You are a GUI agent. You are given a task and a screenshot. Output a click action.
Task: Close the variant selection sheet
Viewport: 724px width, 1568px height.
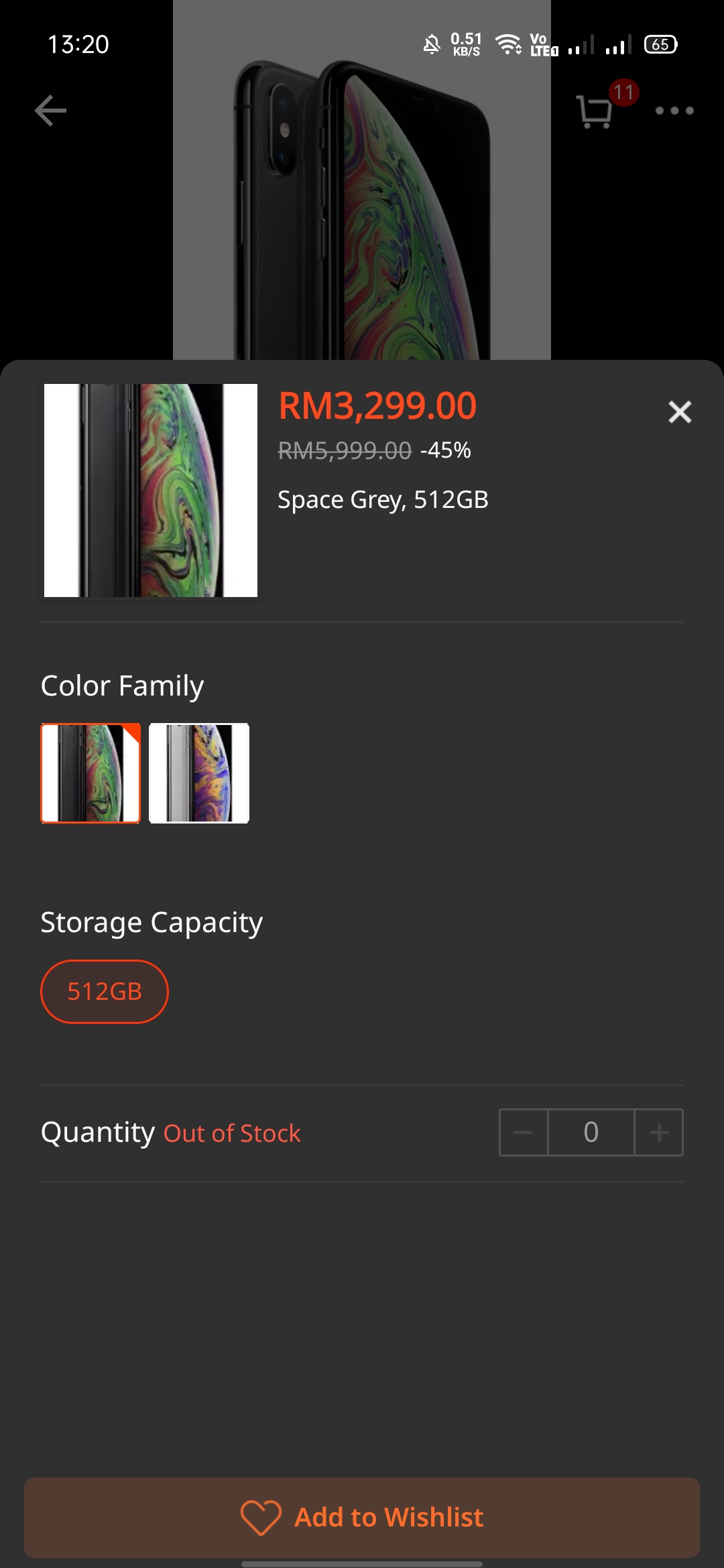tap(680, 411)
